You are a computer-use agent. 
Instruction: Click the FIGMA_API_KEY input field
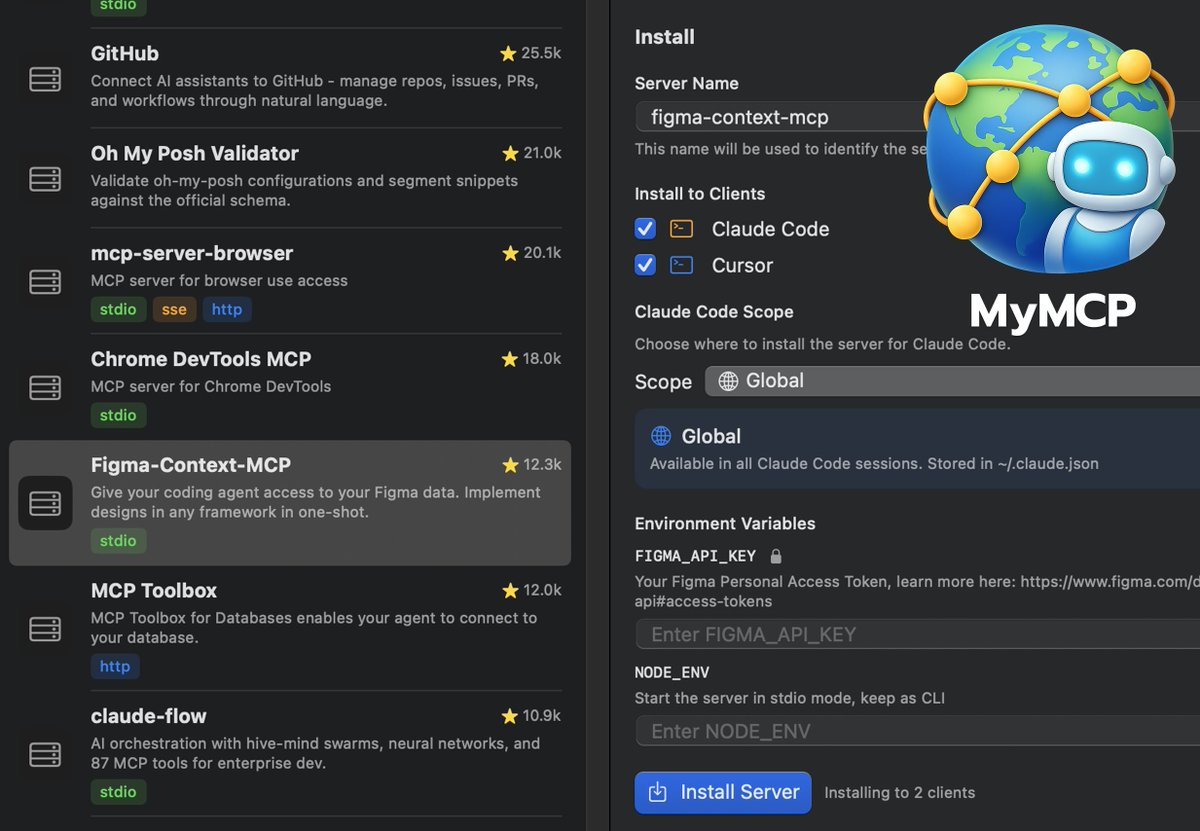click(x=917, y=634)
